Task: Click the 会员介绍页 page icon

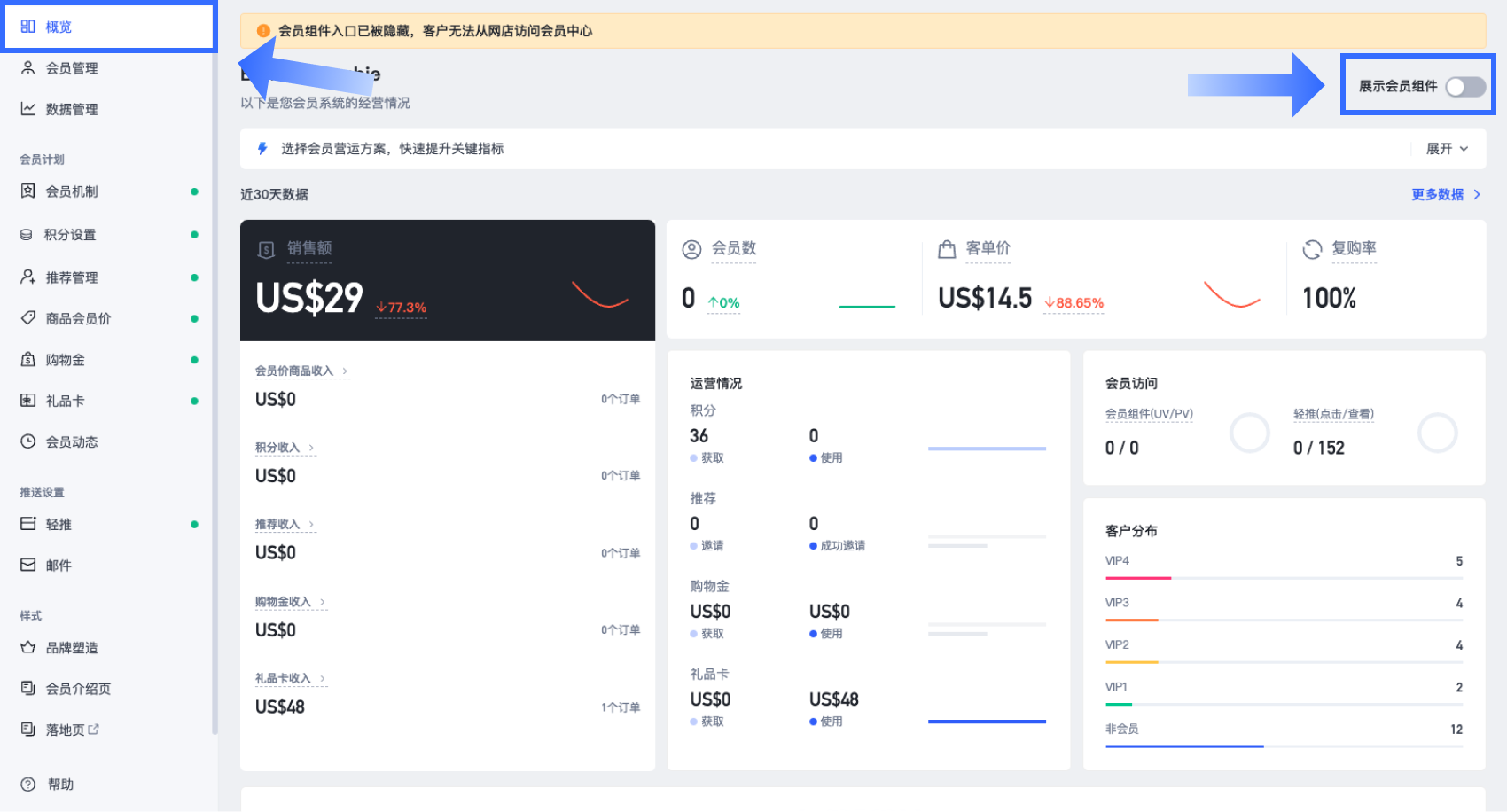Action: (x=28, y=687)
